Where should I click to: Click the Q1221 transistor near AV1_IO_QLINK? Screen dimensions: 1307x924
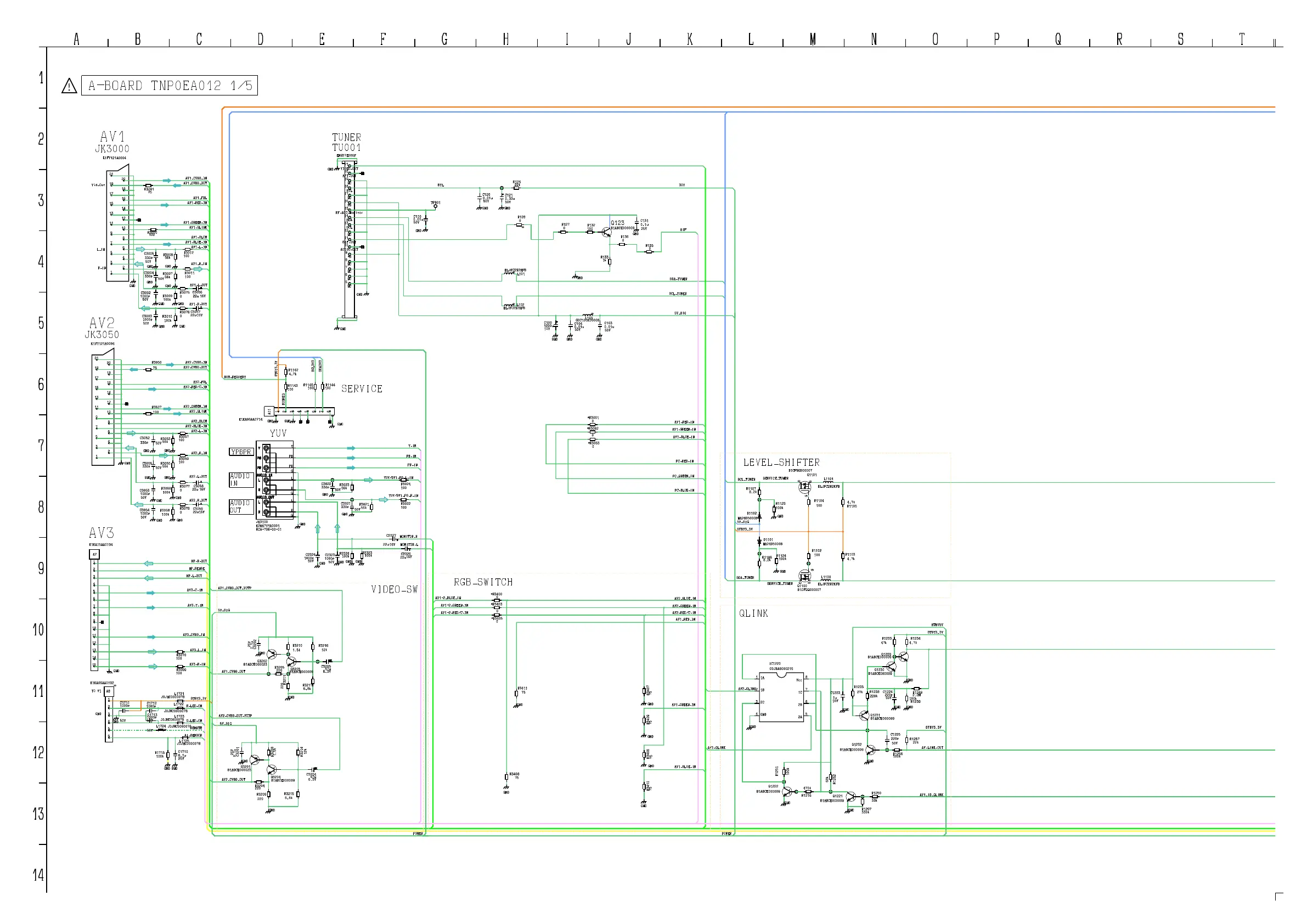pos(851,797)
